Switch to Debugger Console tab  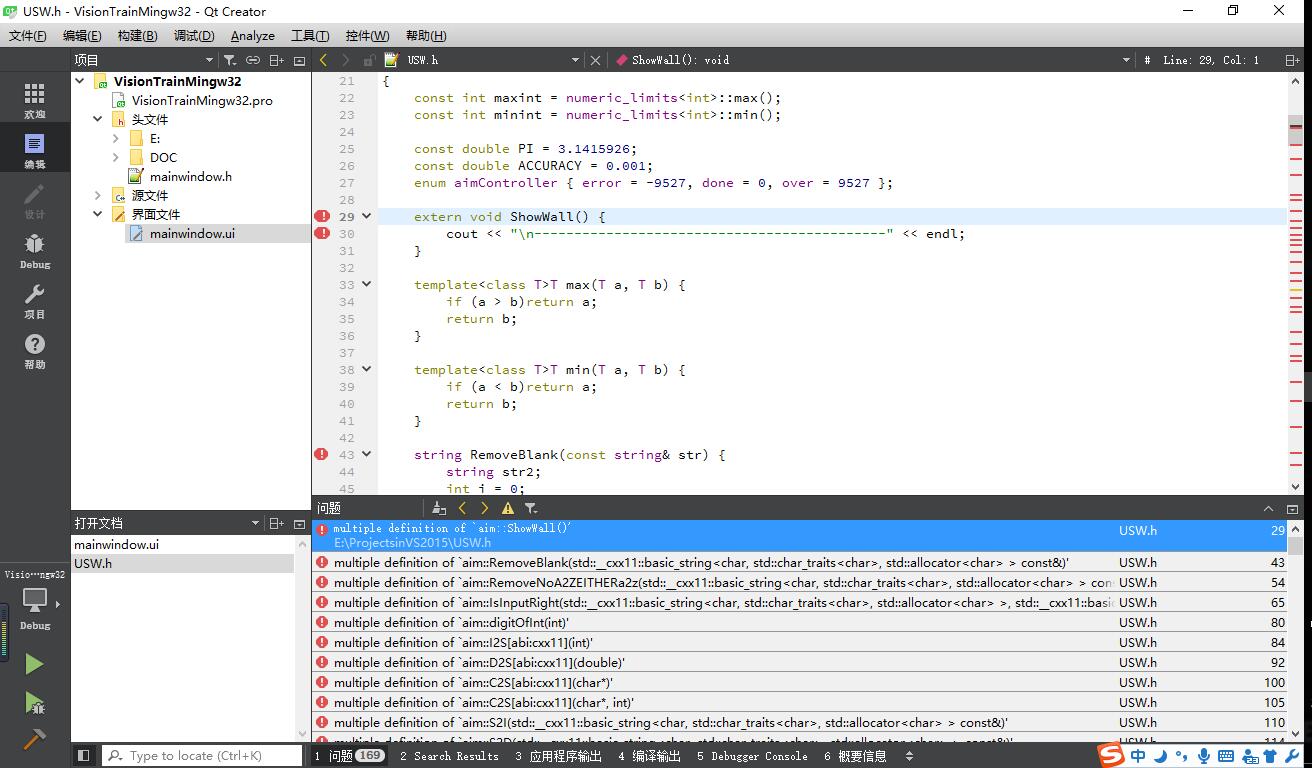click(752, 756)
